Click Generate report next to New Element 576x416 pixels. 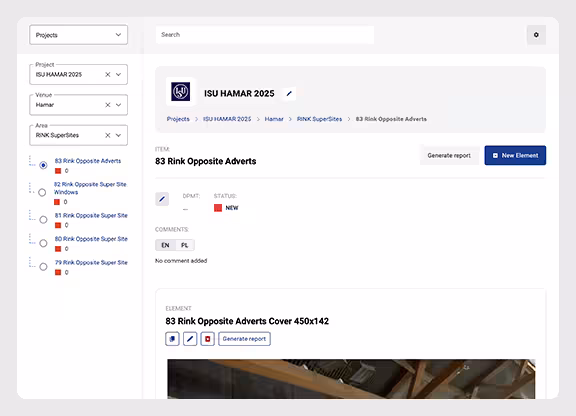coord(449,155)
